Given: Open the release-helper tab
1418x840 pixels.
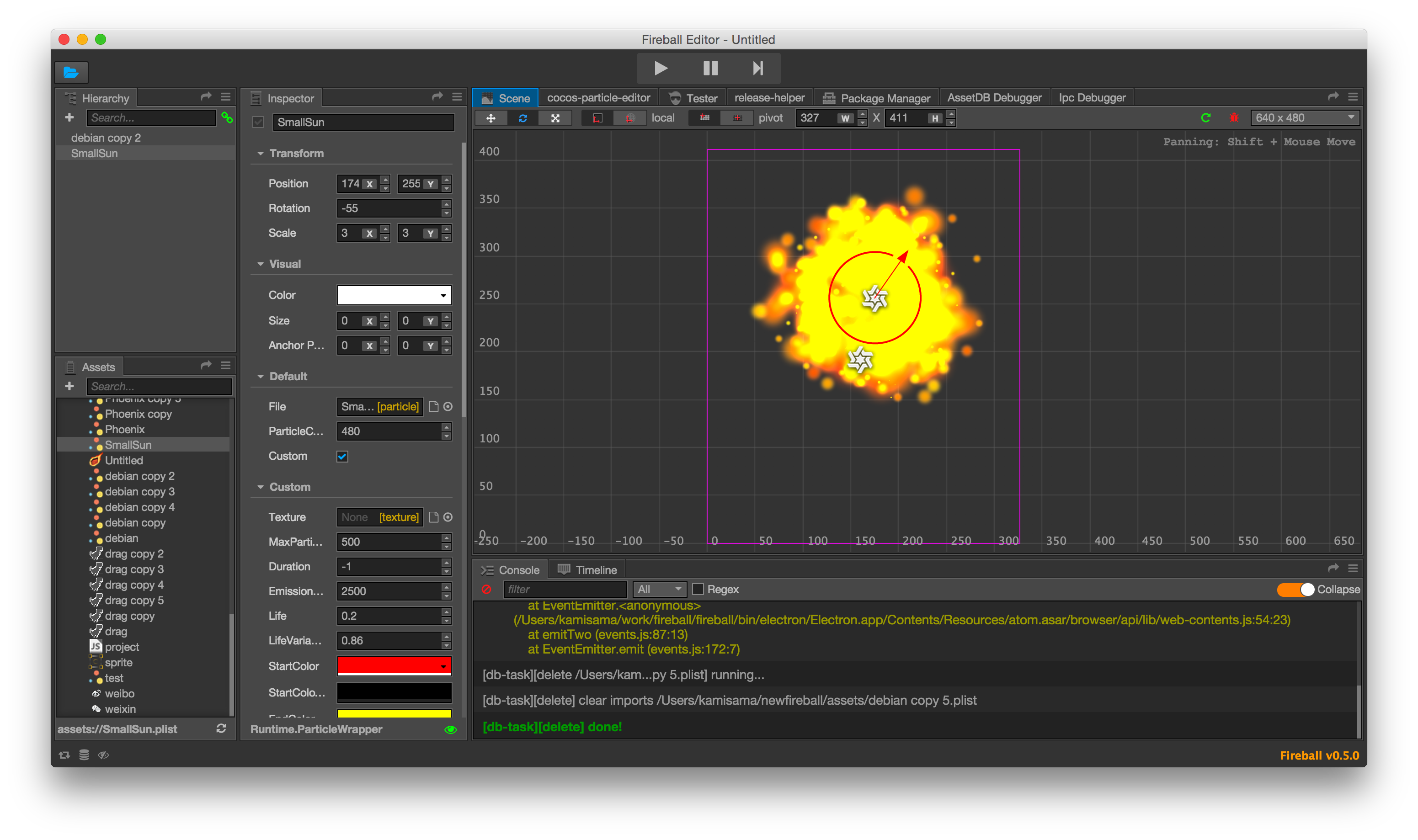Looking at the screenshot, I should click(x=769, y=98).
